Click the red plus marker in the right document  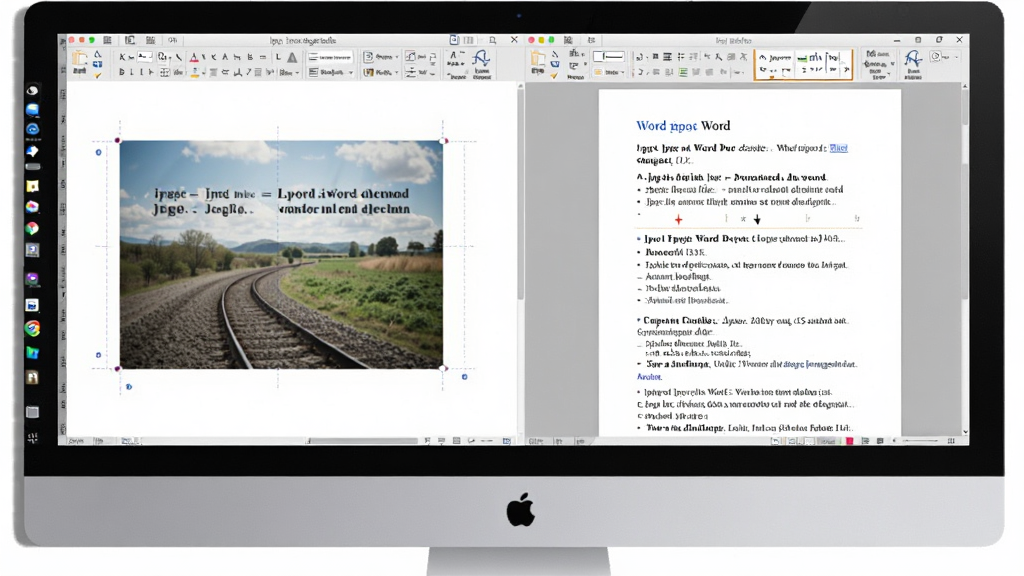679,219
